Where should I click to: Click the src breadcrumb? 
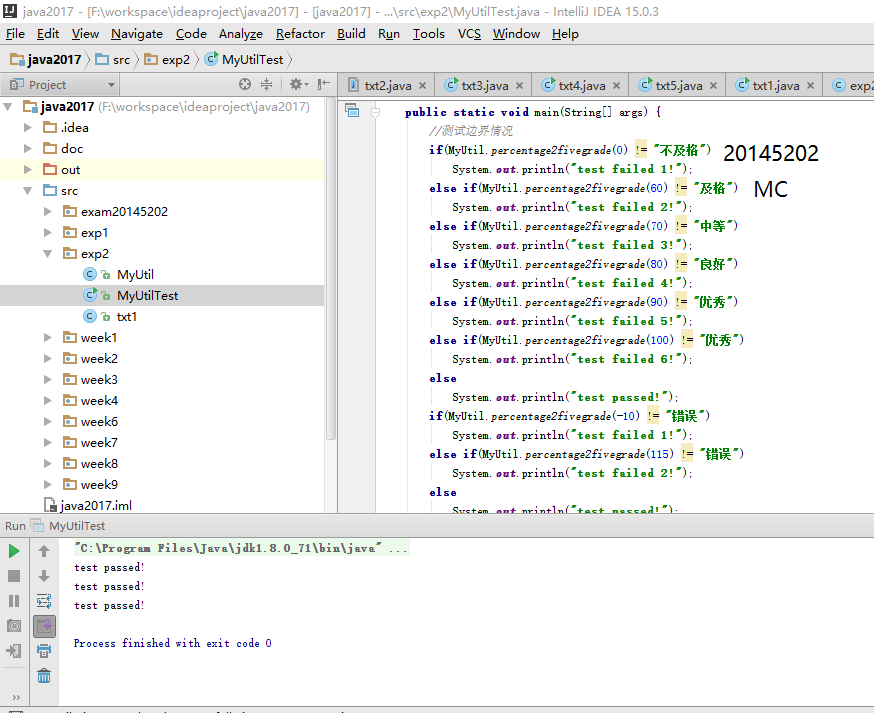(113, 60)
